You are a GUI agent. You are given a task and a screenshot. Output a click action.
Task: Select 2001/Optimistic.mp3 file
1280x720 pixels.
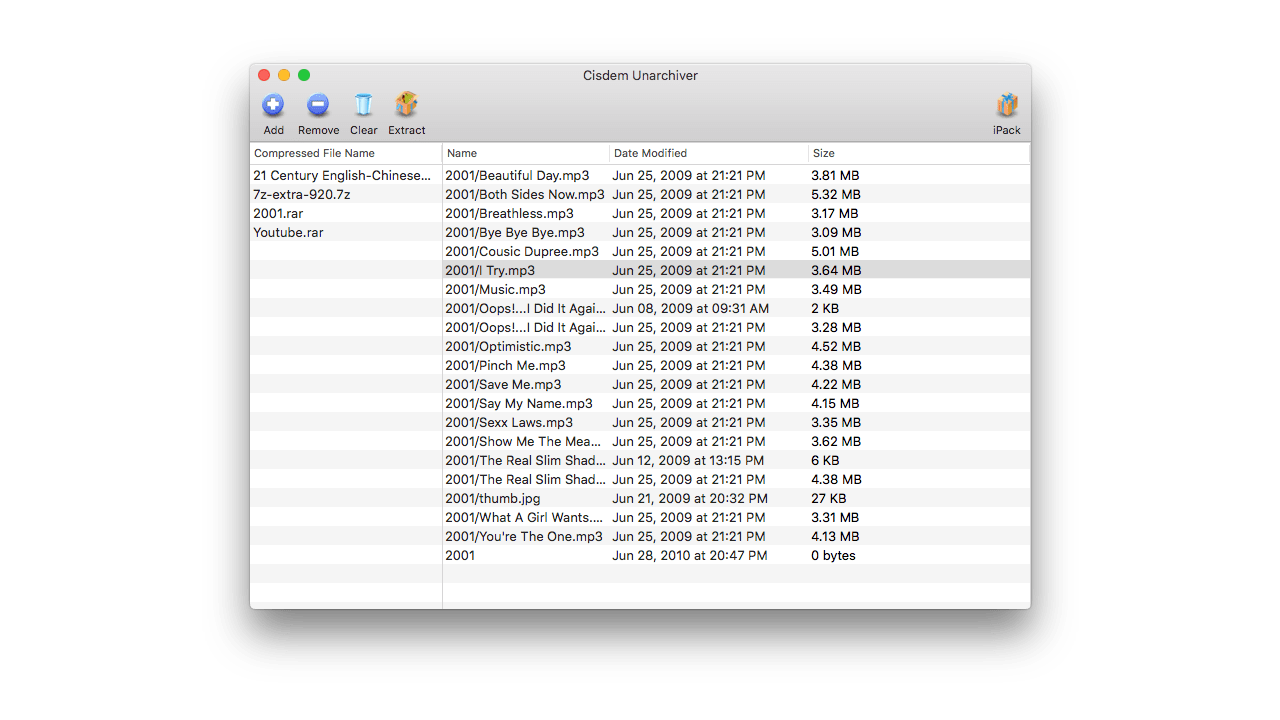tap(736, 346)
